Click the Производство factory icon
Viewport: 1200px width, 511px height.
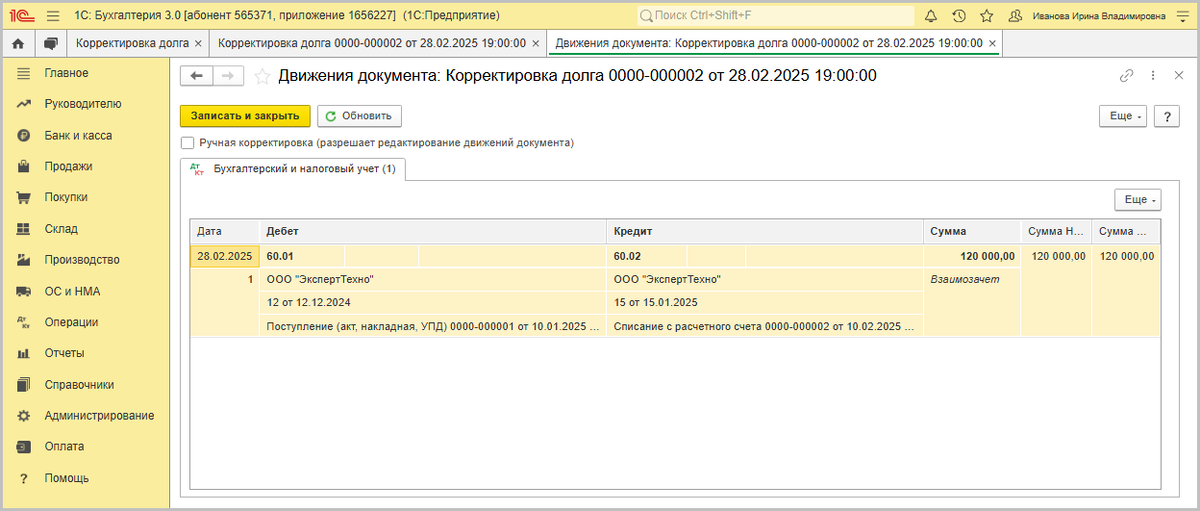pos(24,260)
